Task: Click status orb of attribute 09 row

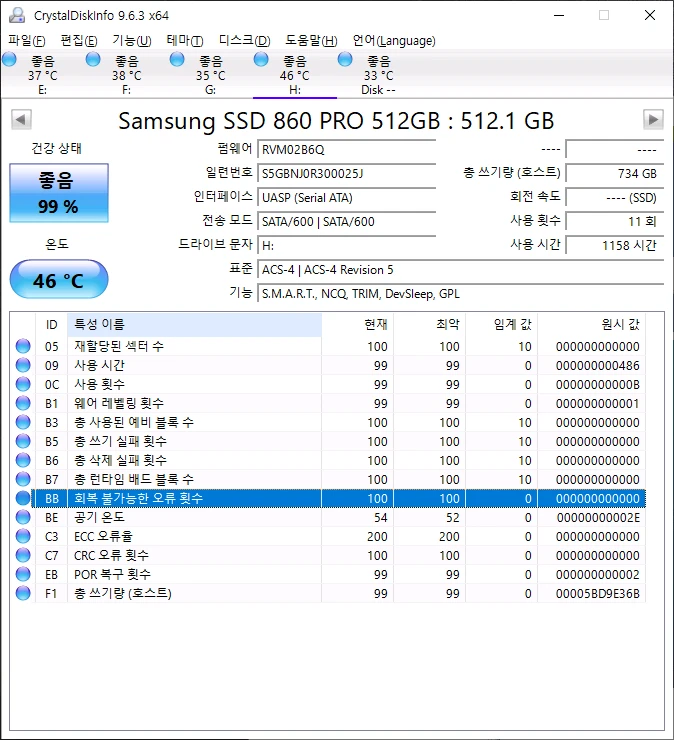Action: [23, 365]
